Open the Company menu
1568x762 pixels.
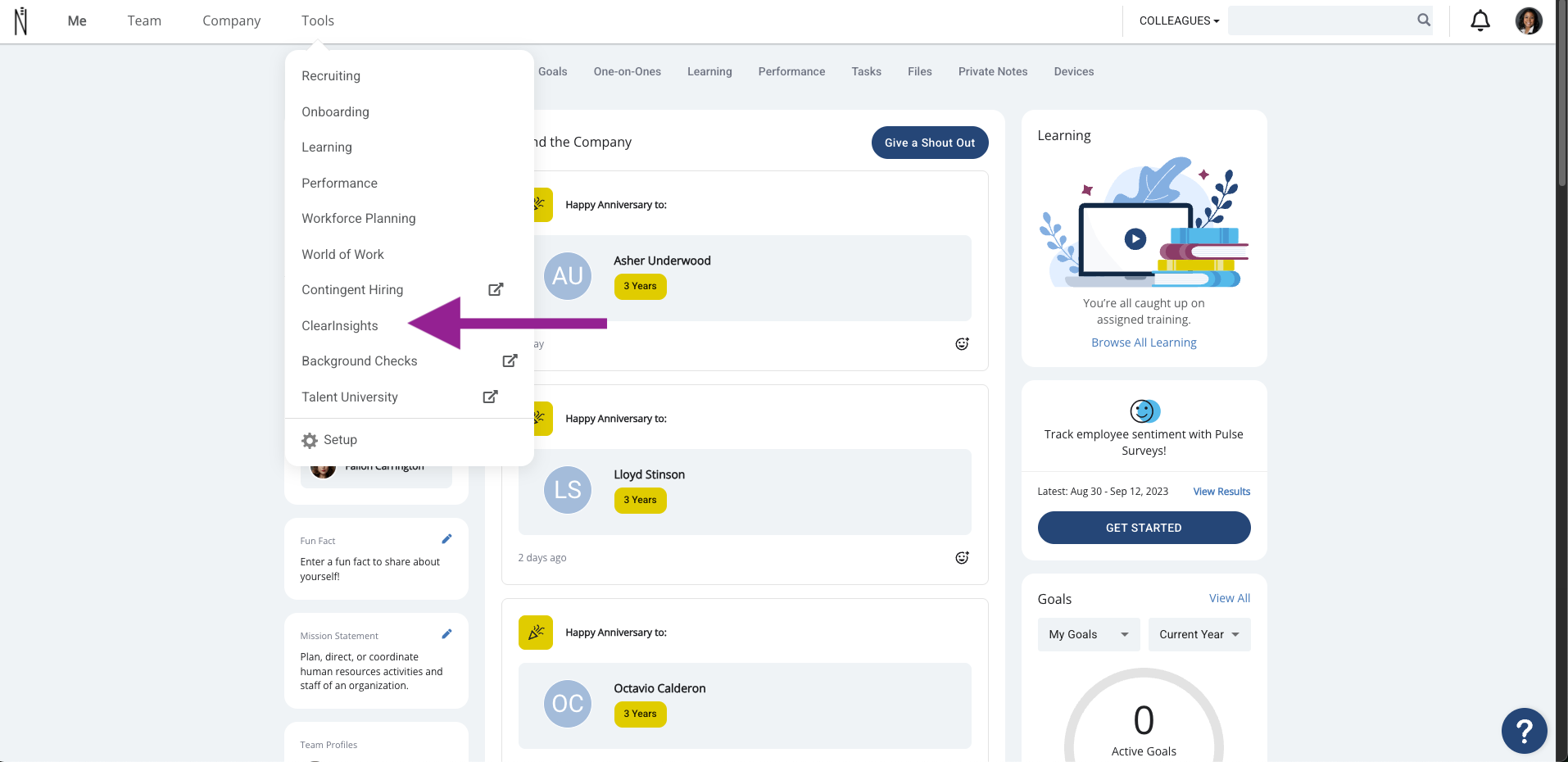pos(232,21)
